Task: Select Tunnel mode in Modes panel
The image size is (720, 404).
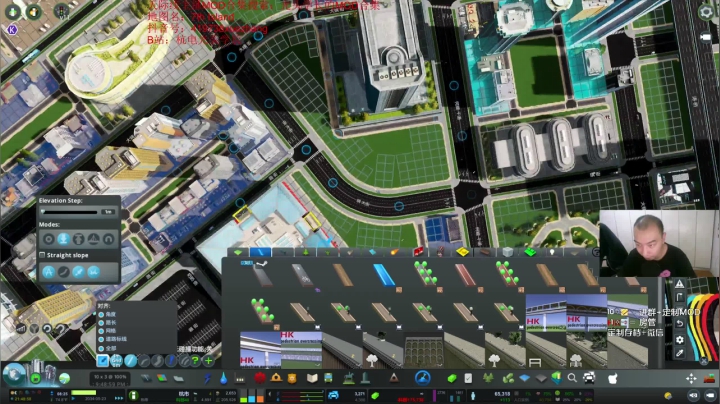Action: pos(108,239)
